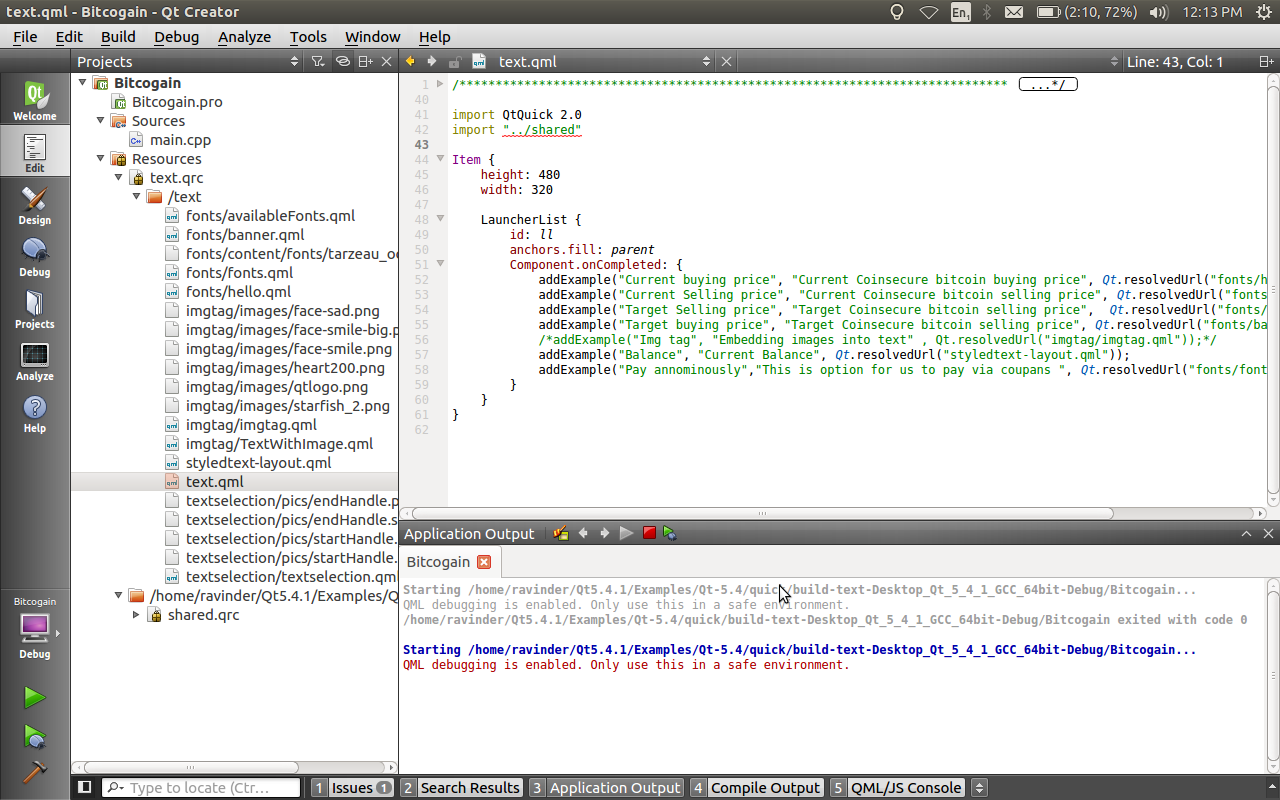Image resolution: width=1280 pixels, height=800 pixels.
Task: Show the QML/JS Console pane
Action: click(x=898, y=788)
